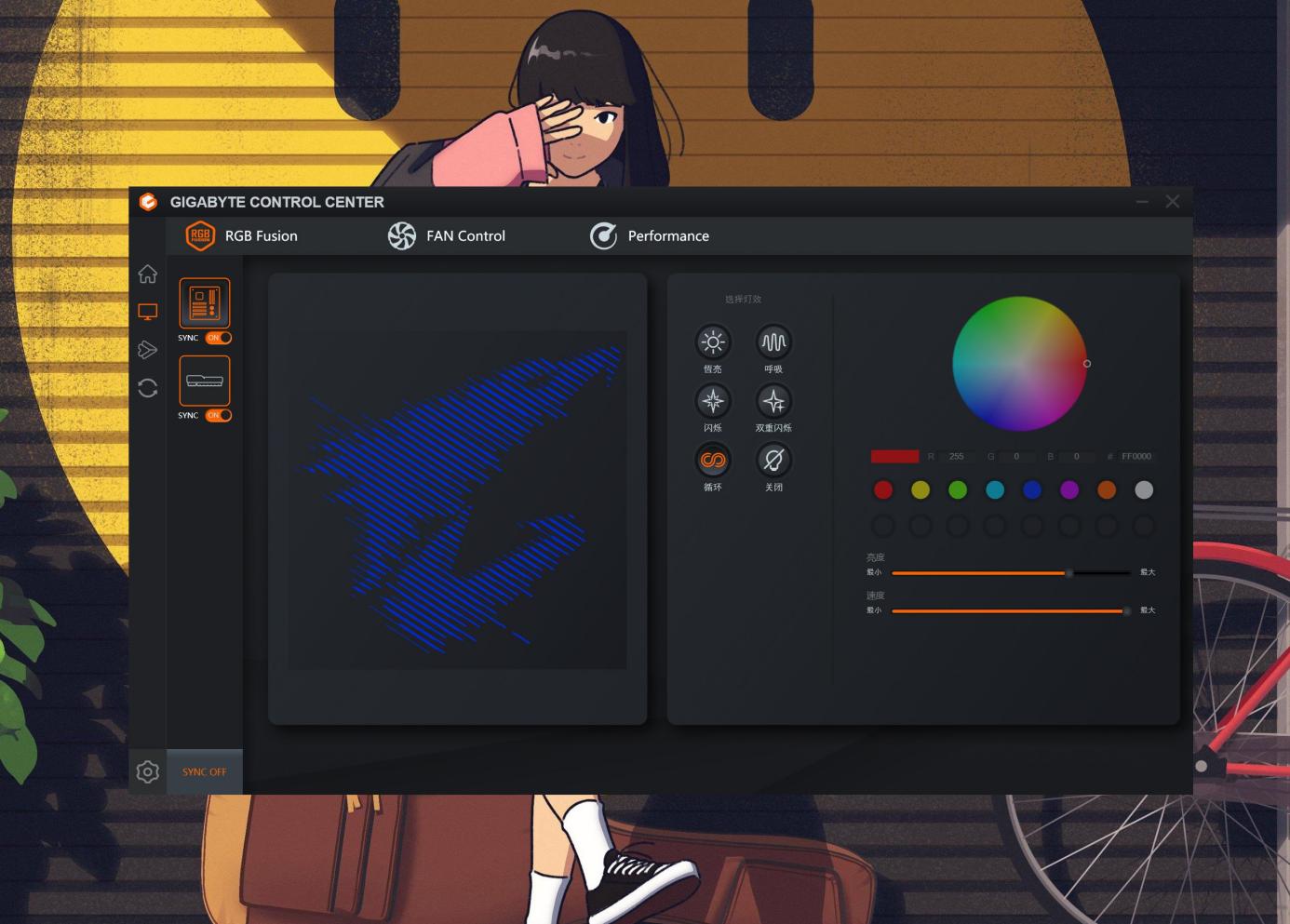The image size is (1290, 924).
Task: Click the red current-color preview bar
Action: (894, 456)
